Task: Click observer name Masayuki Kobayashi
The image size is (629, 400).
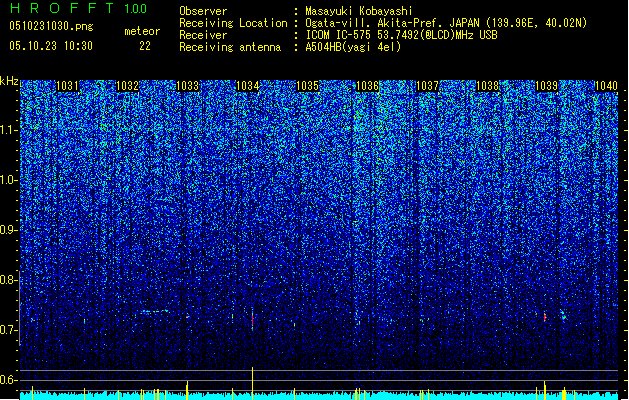Action: [358, 11]
